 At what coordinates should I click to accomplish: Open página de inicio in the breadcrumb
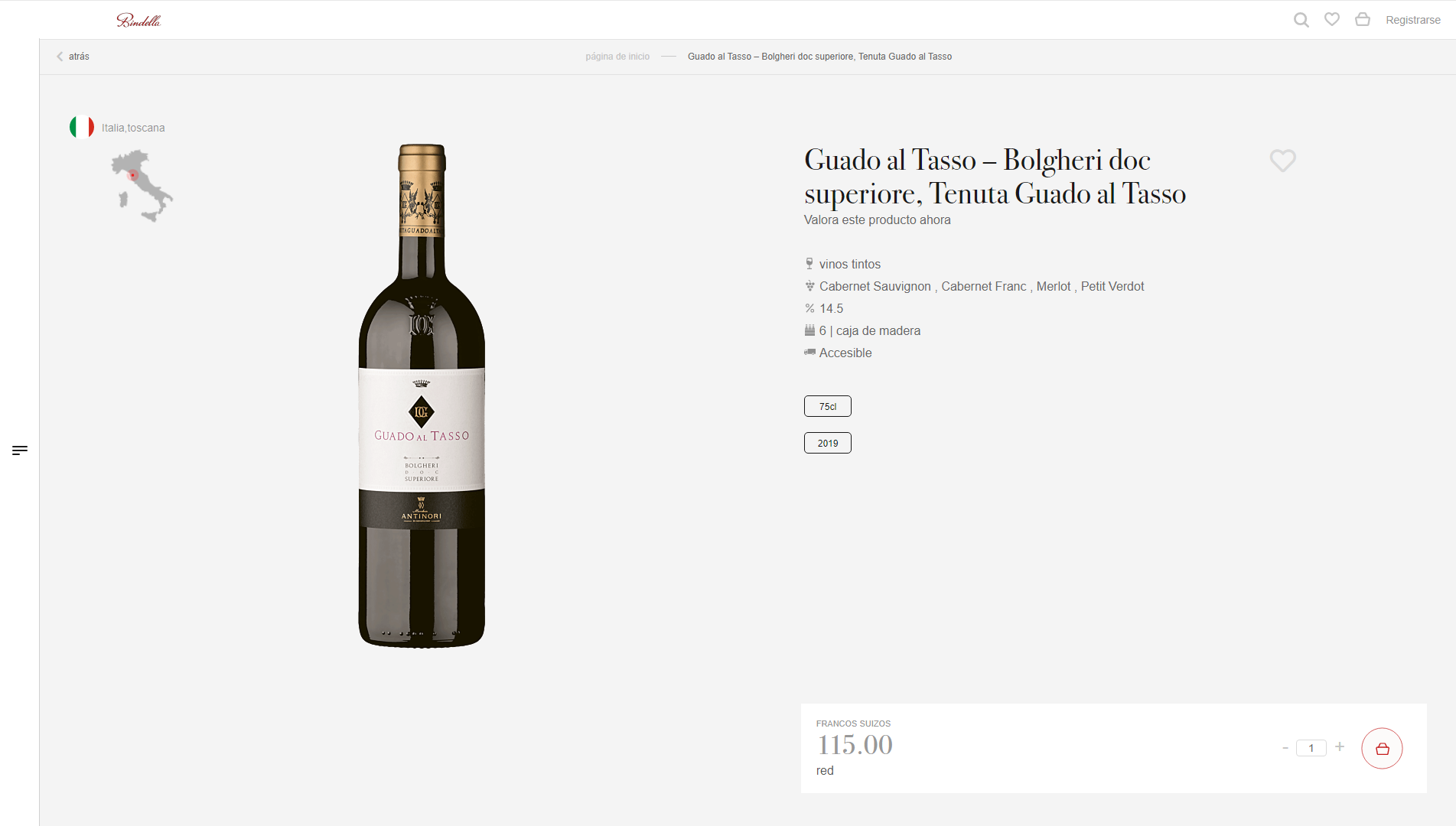pyautogui.click(x=617, y=56)
